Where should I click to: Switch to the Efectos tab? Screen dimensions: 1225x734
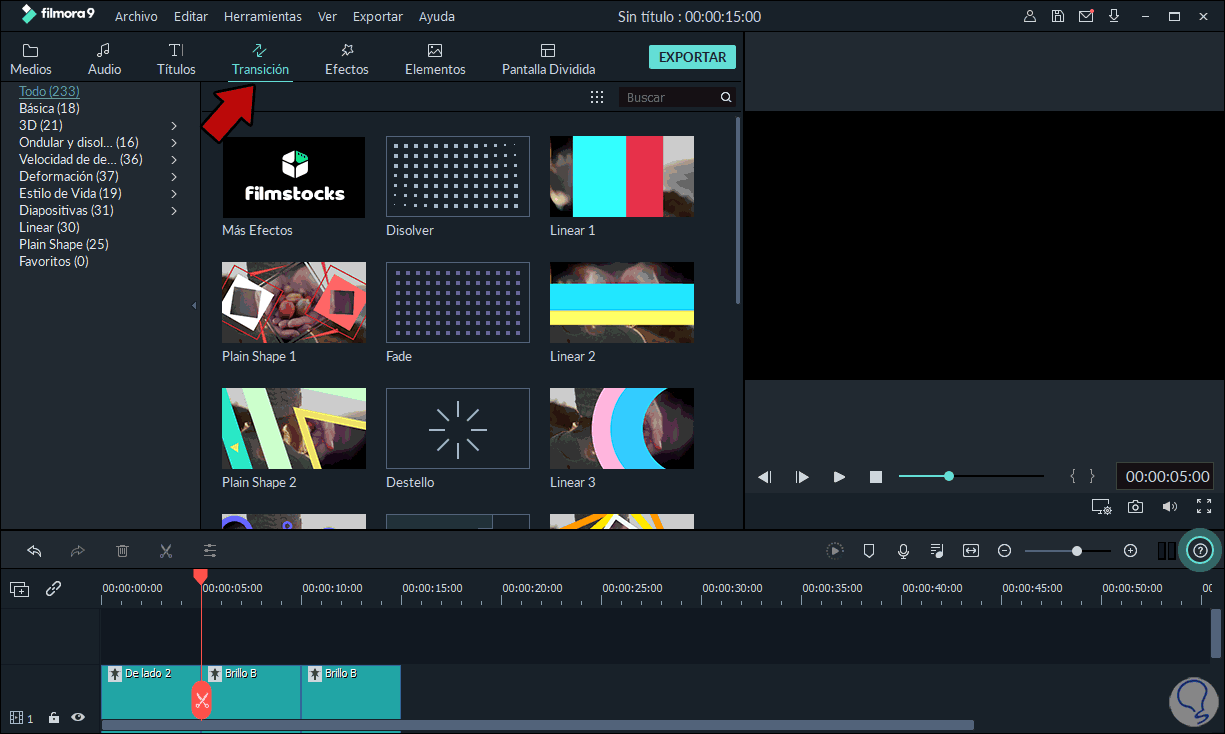[346, 57]
